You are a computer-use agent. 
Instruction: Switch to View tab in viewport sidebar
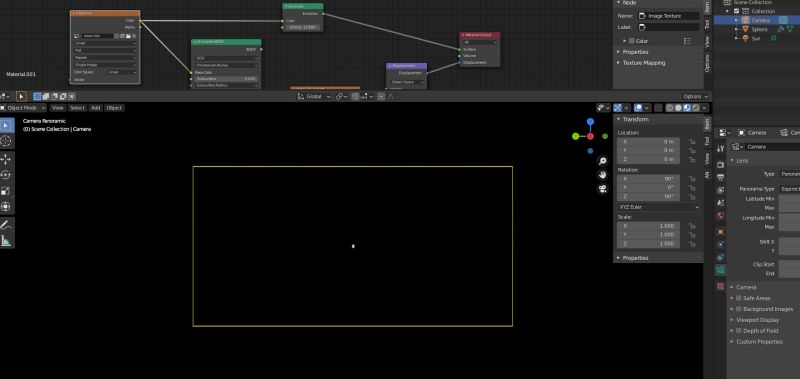tap(707, 158)
